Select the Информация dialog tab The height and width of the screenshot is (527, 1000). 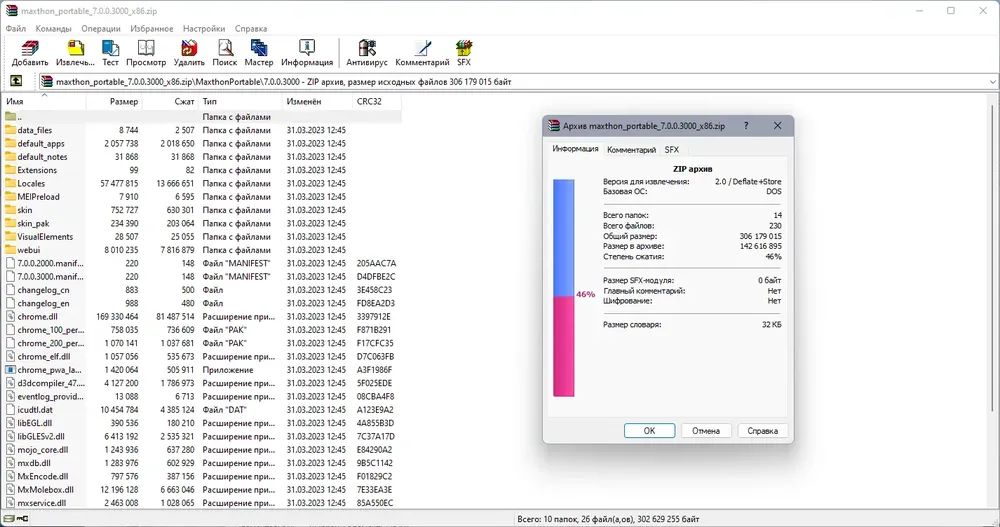point(575,149)
